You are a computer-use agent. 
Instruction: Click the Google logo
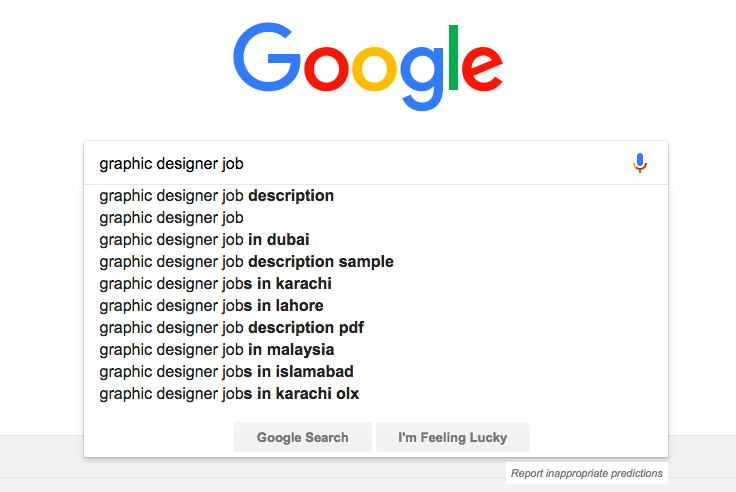point(367,60)
